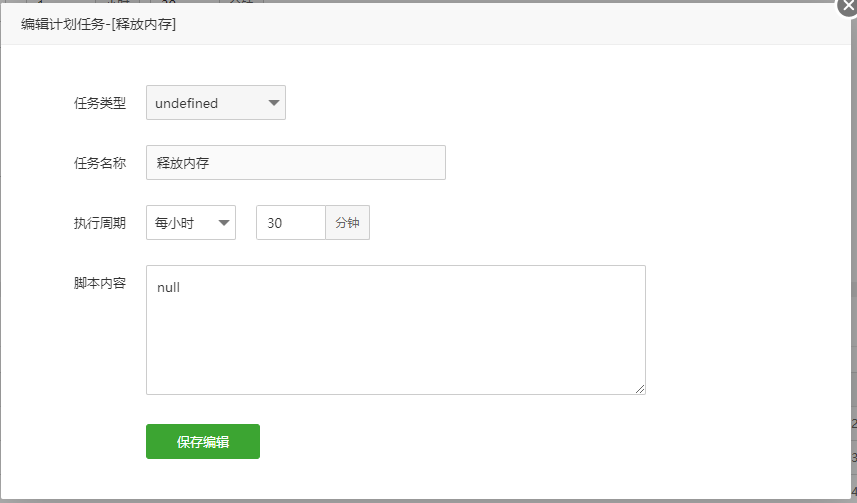Click the green 保存编辑 button
The image size is (857, 503).
203,441
